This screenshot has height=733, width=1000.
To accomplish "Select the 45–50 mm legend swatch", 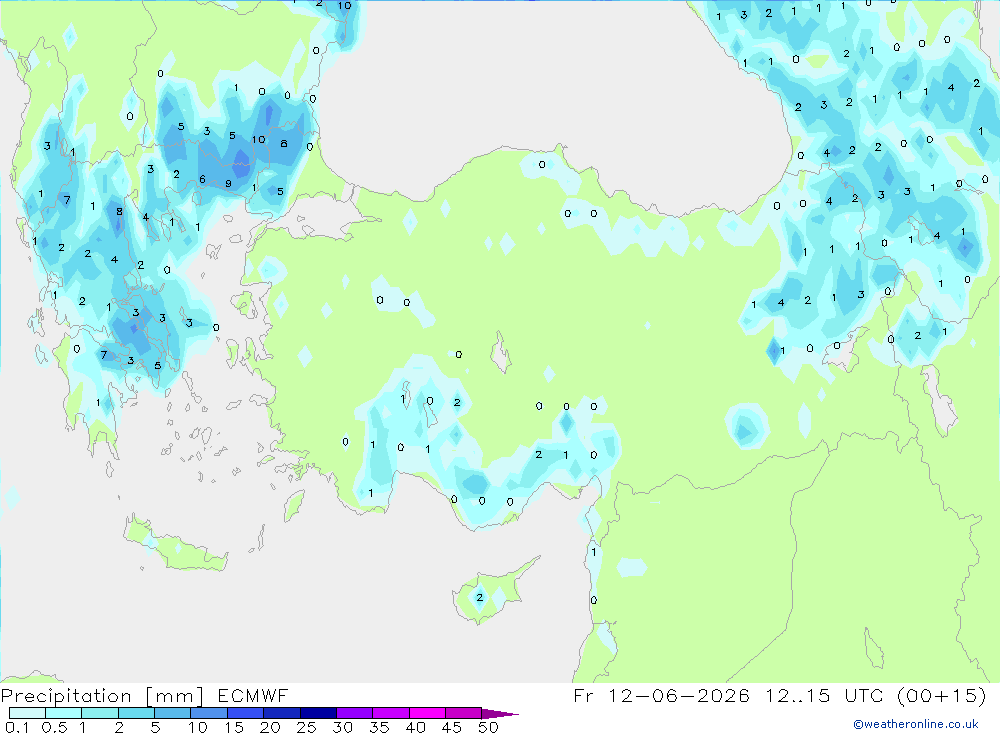I will [x=464, y=713].
